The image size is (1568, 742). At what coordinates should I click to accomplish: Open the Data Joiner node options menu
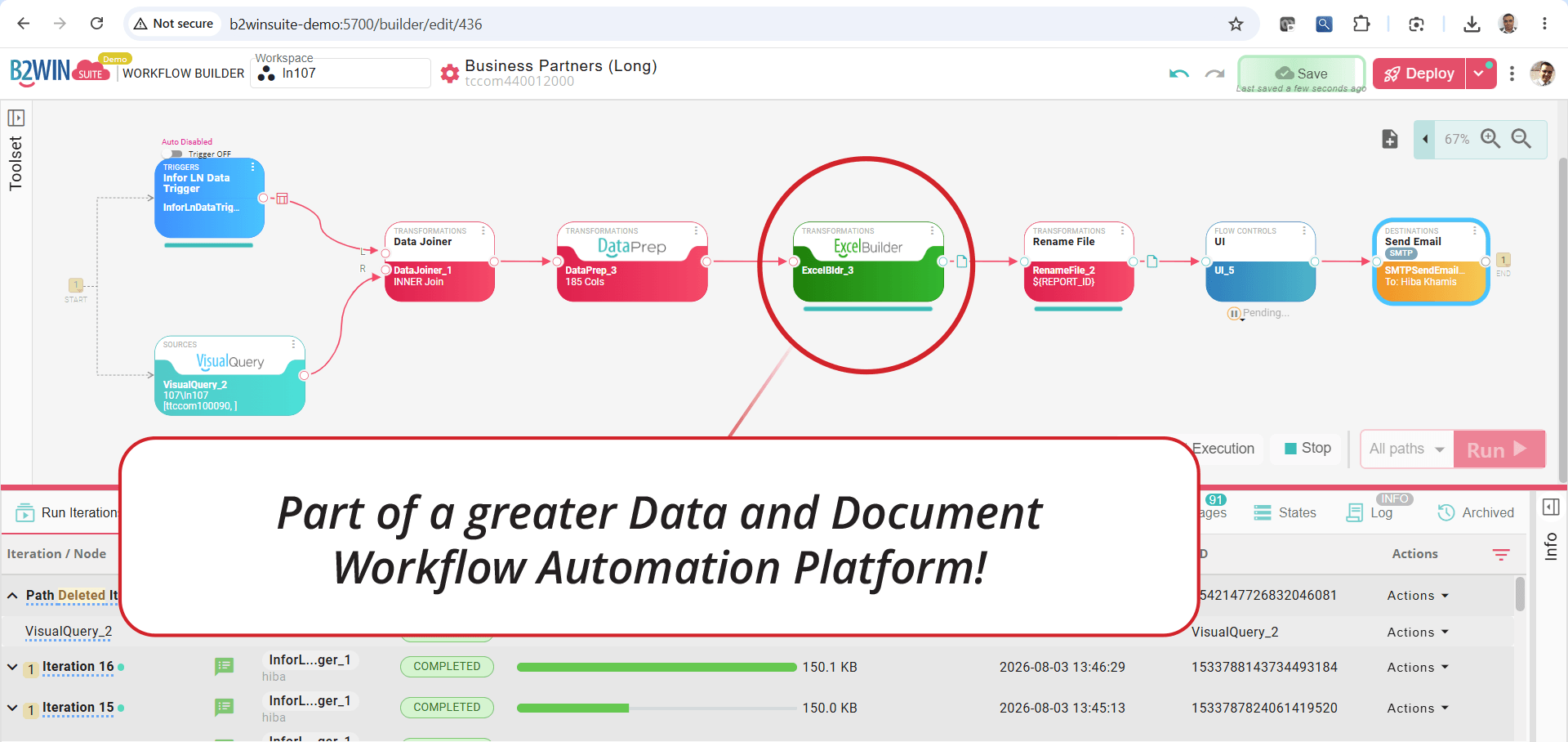[x=483, y=230]
